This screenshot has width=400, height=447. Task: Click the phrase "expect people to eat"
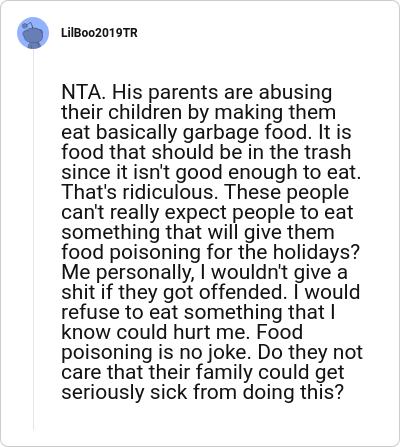259,213
